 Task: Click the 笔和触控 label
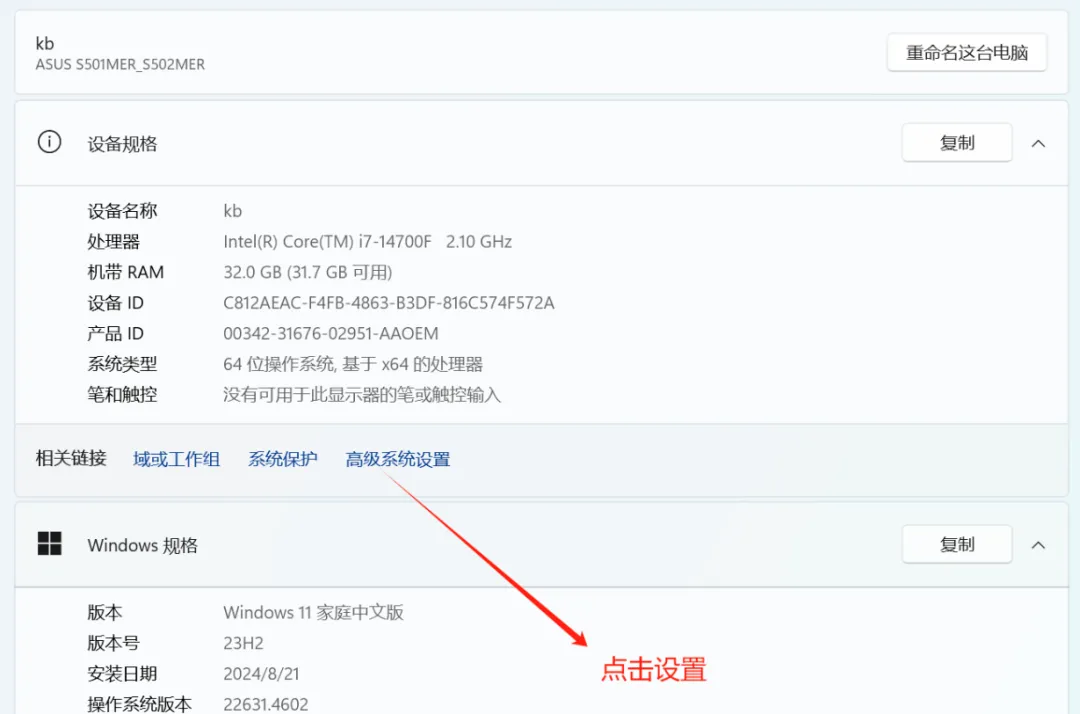click(x=122, y=395)
